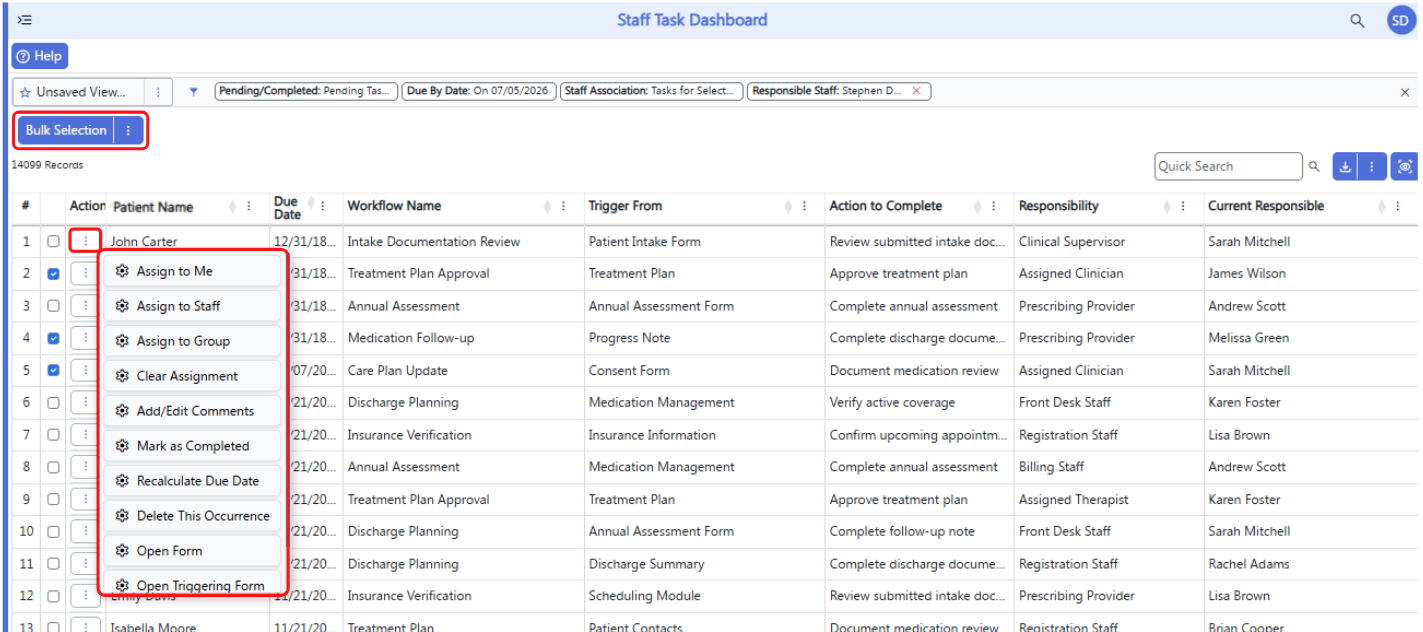This screenshot has height=632, width=1423.
Task: Open Responsibility column options menu
Action: click(x=1183, y=207)
